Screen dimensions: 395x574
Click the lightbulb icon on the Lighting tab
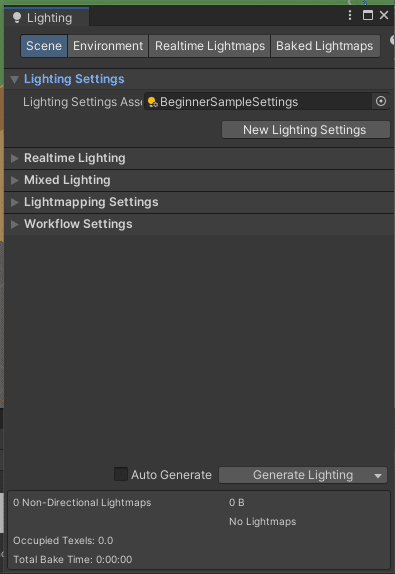17,18
